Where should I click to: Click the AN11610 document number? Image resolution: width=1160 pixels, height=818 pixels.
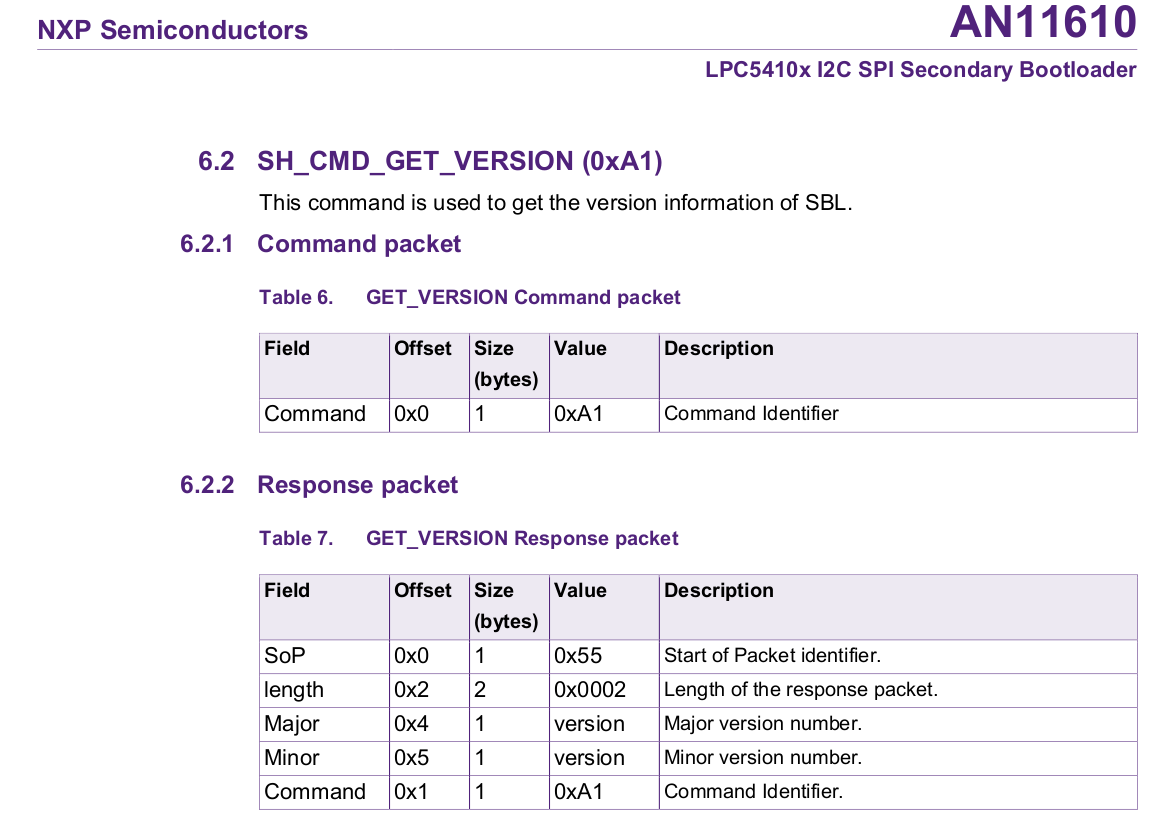click(1043, 22)
